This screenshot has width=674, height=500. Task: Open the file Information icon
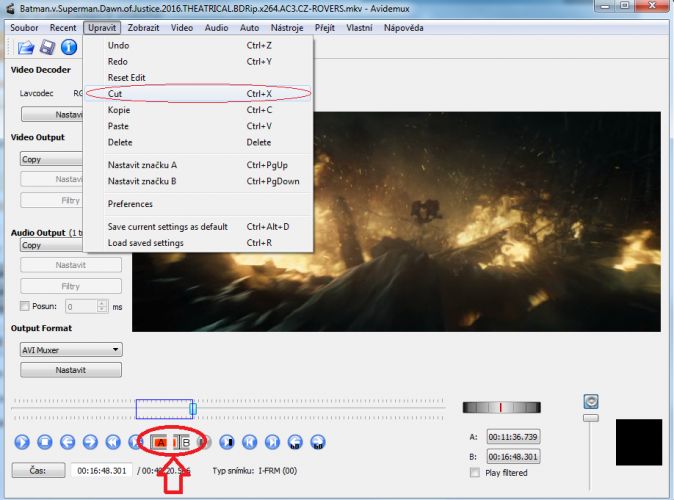(69, 47)
